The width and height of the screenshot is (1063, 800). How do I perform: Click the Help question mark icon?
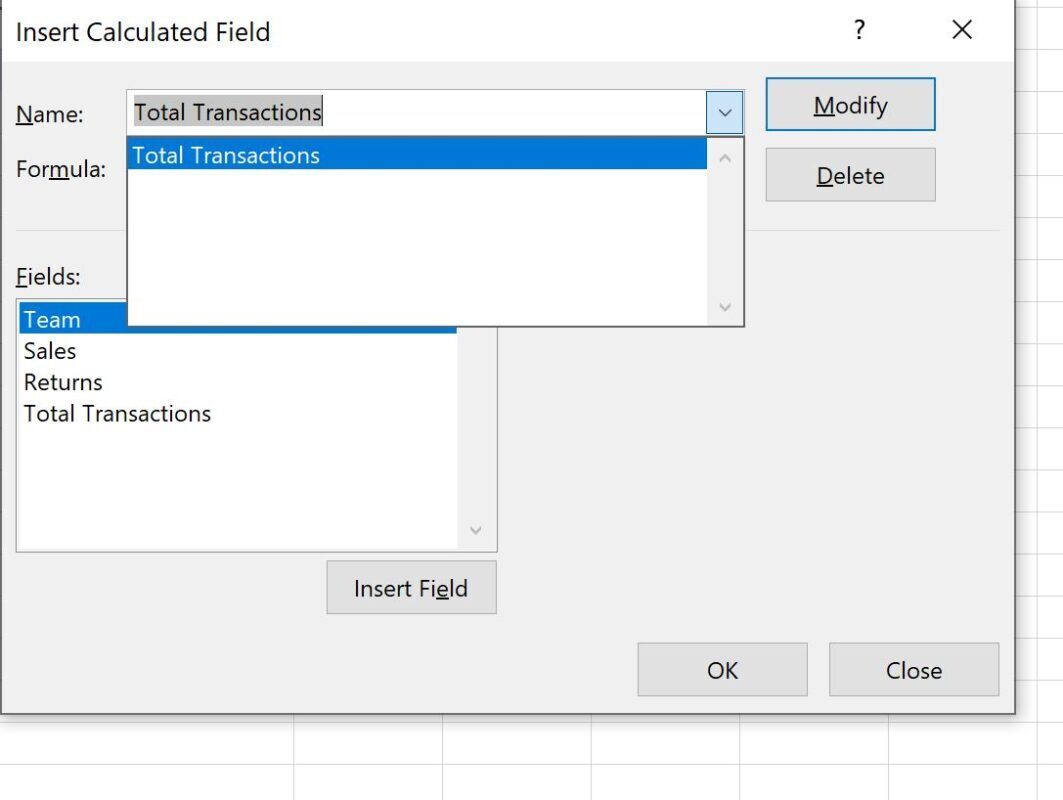coord(859,30)
